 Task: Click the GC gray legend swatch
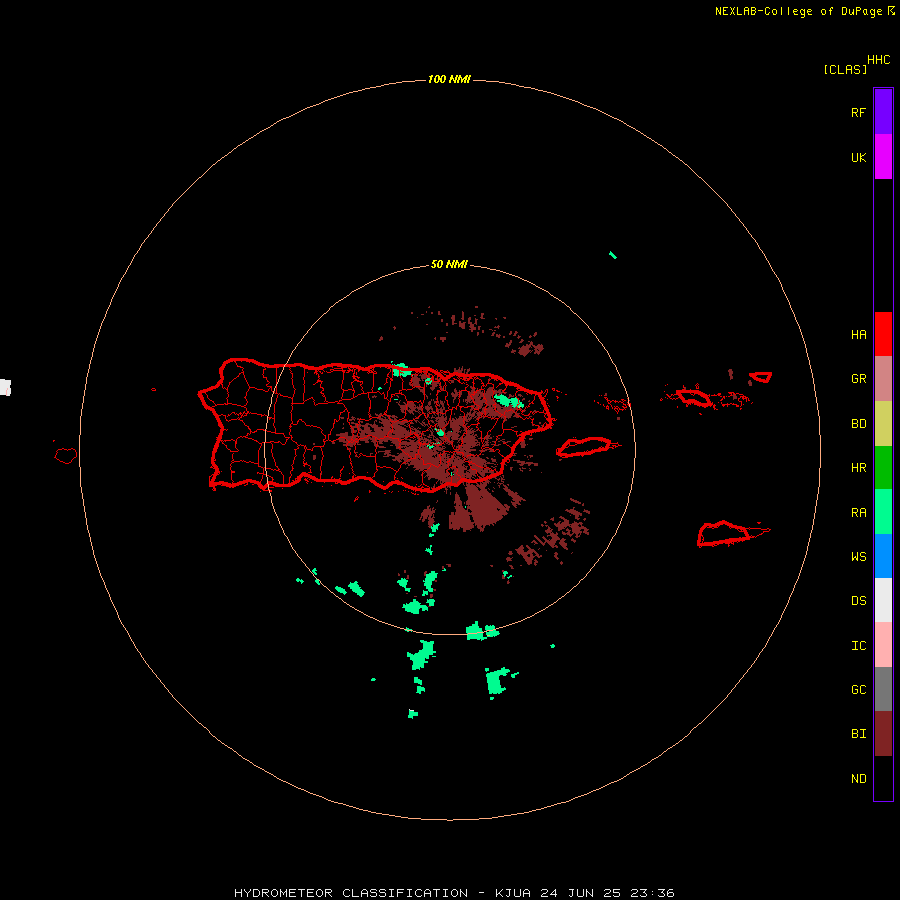(x=883, y=689)
